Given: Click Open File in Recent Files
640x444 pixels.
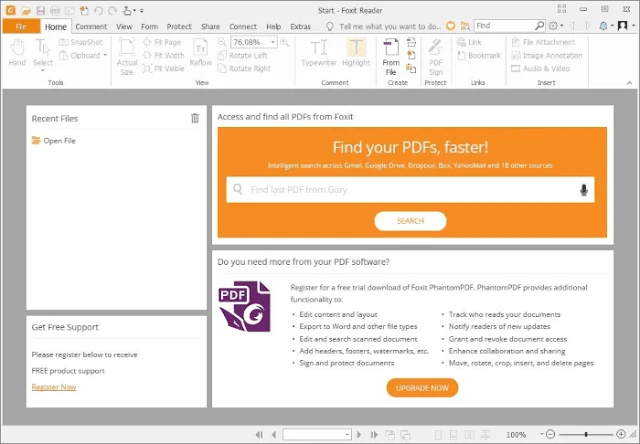Looking at the screenshot, I should (x=53, y=141).
